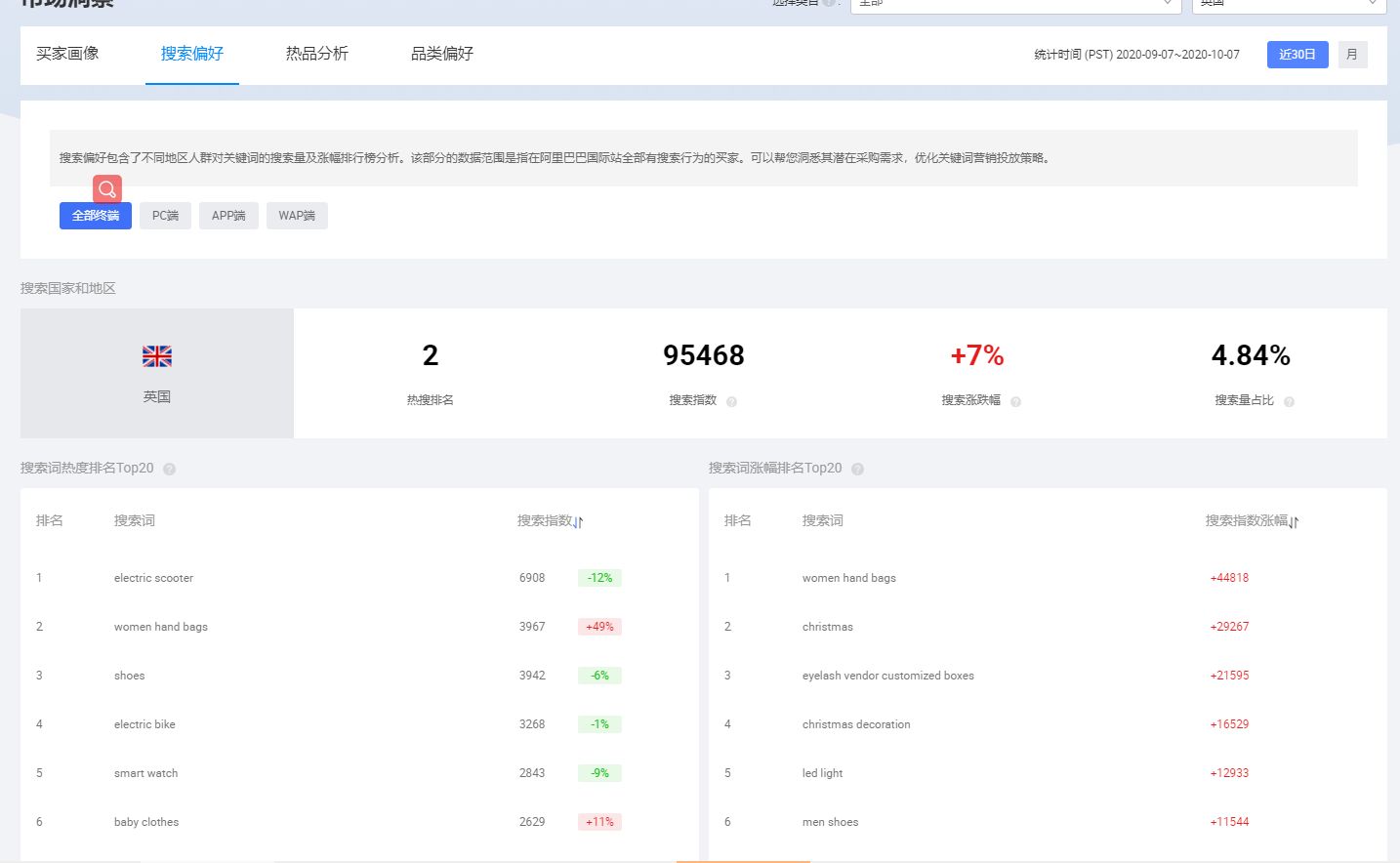Click the UK flag icon for 英国
The width and height of the screenshot is (1400, 863).
156,355
